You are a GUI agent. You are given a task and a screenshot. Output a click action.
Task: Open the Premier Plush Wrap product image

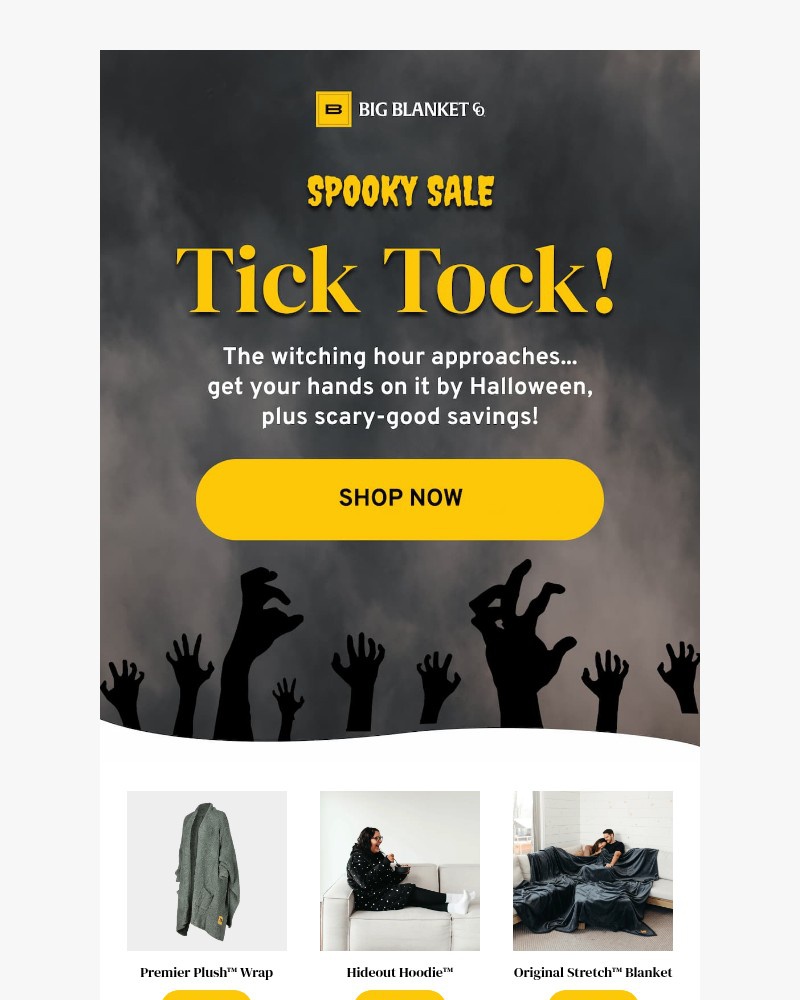(207, 871)
